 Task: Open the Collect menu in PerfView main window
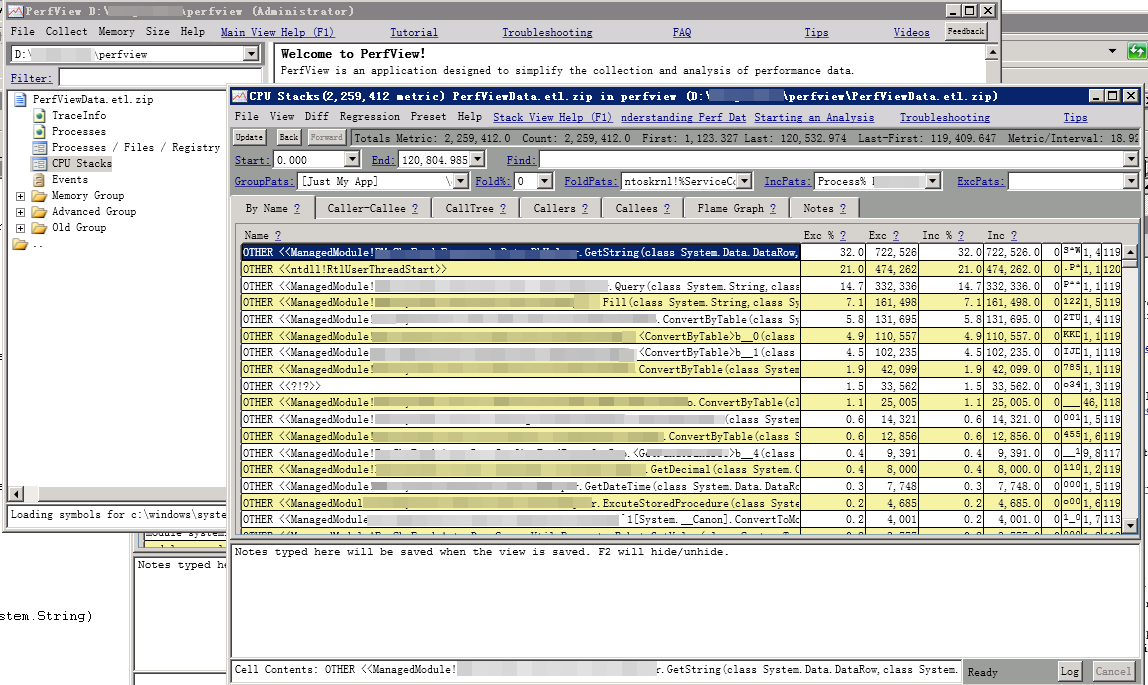pyautogui.click(x=66, y=31)
